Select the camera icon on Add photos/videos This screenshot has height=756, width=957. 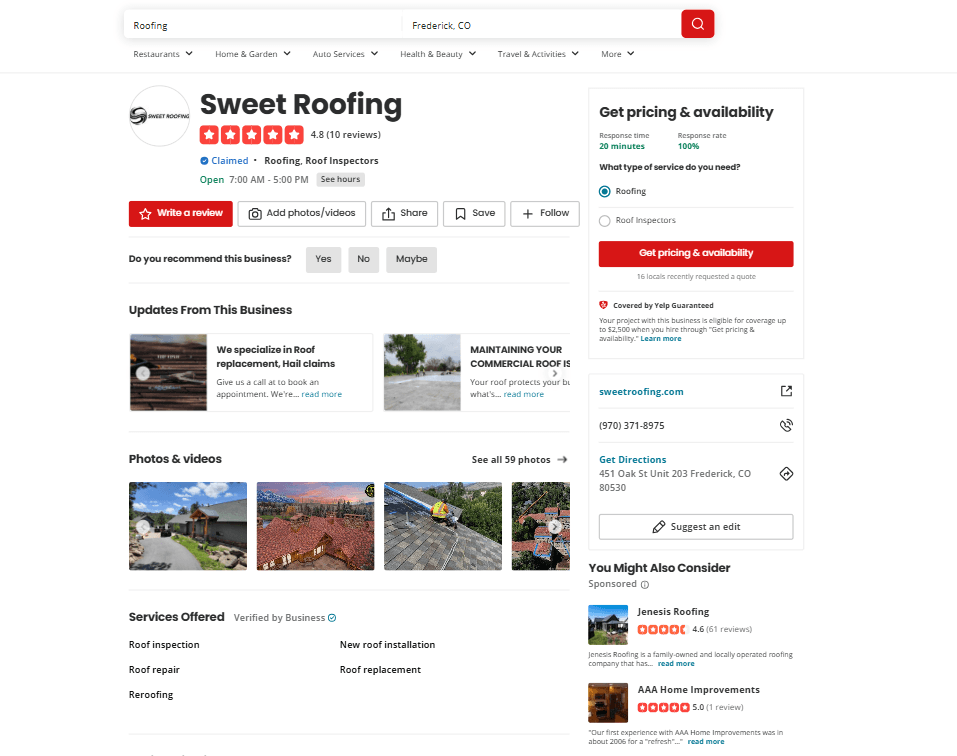[254, 213]
